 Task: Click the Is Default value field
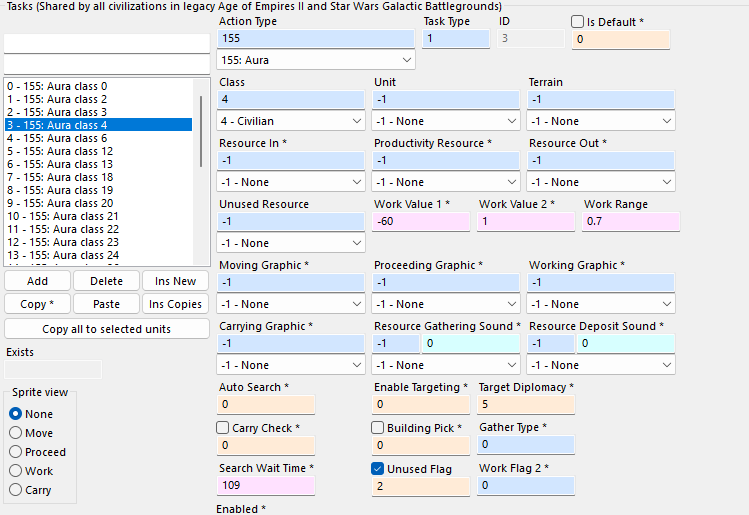point(621,39)
